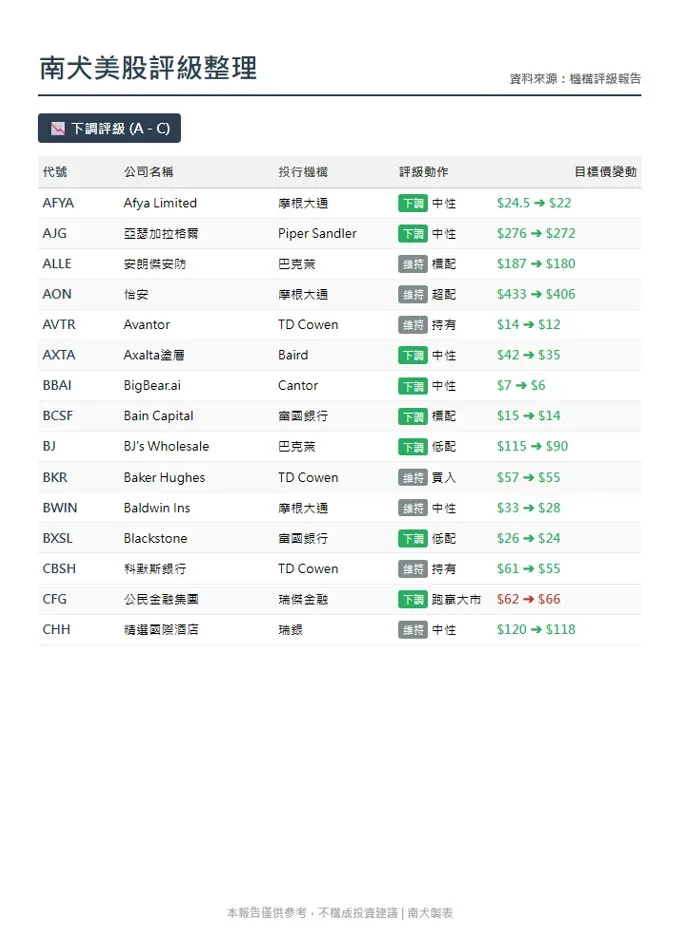Image resolution: width=677 pixels, height=933 pixels.
Task: Click 瑞銀 in CHH row
Action: tap(290, 630)
